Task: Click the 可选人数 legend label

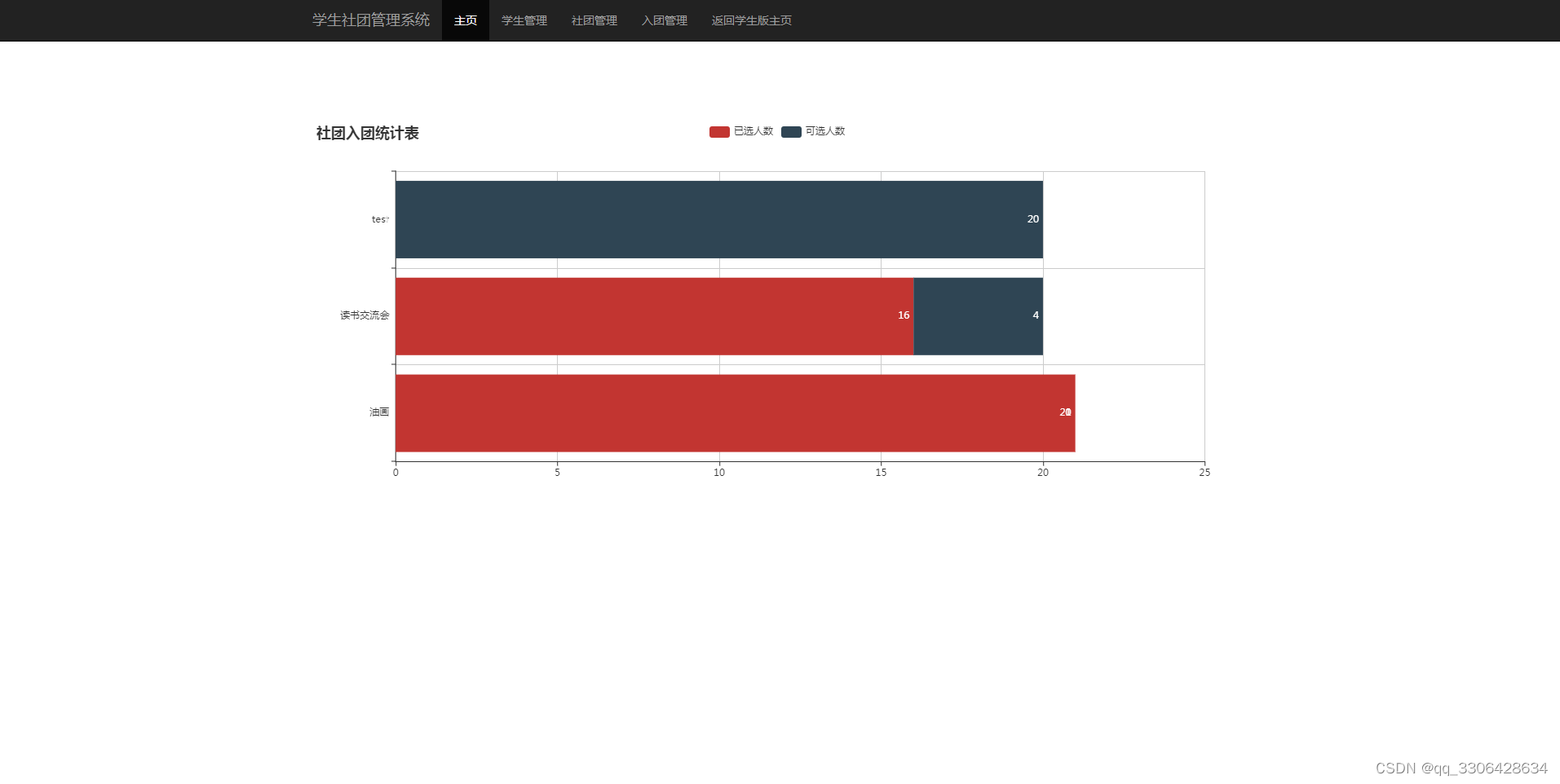Action: (x=825, y=131)
